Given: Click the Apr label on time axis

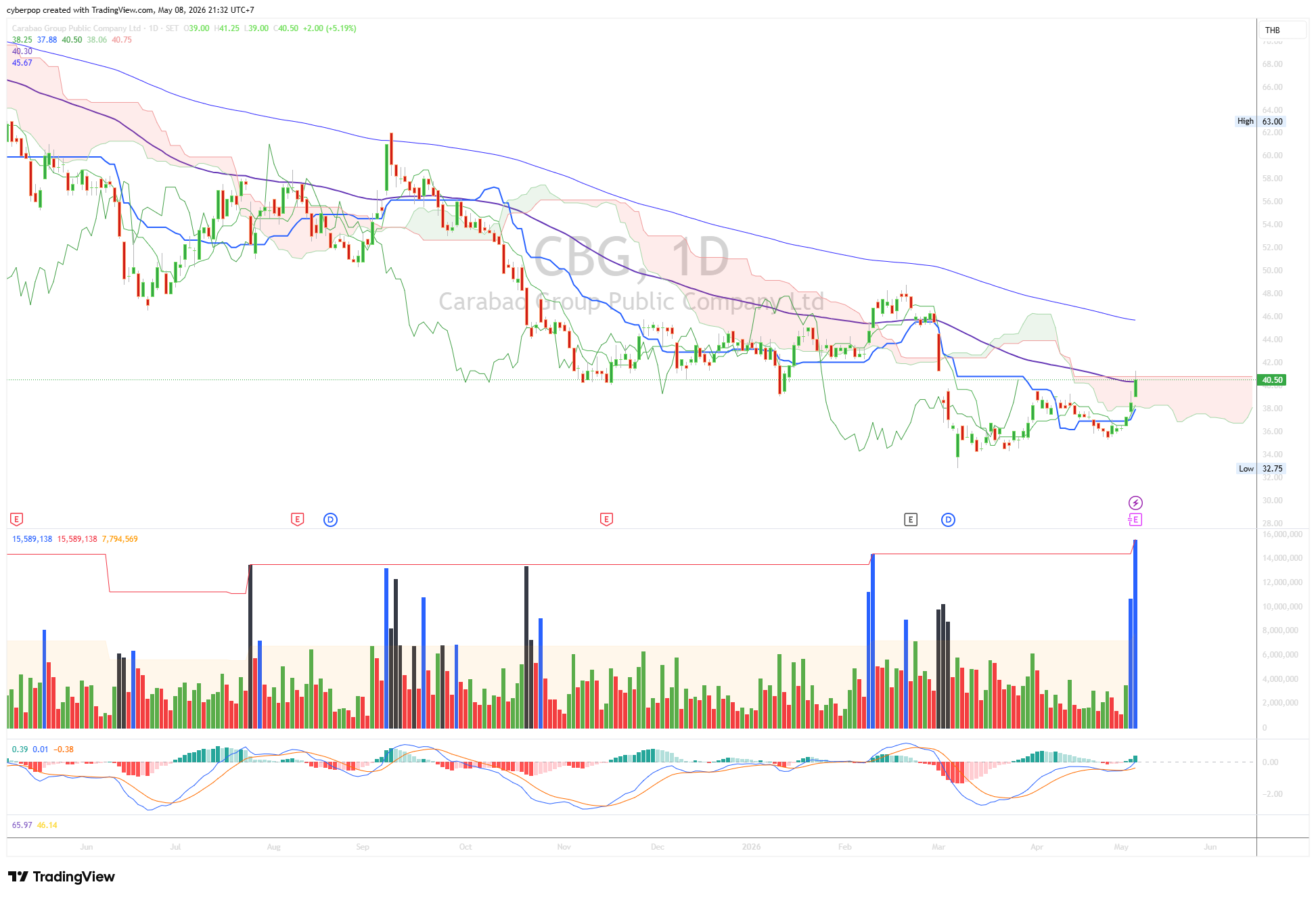Looking at the screenshot, I should coord(1037,847).
